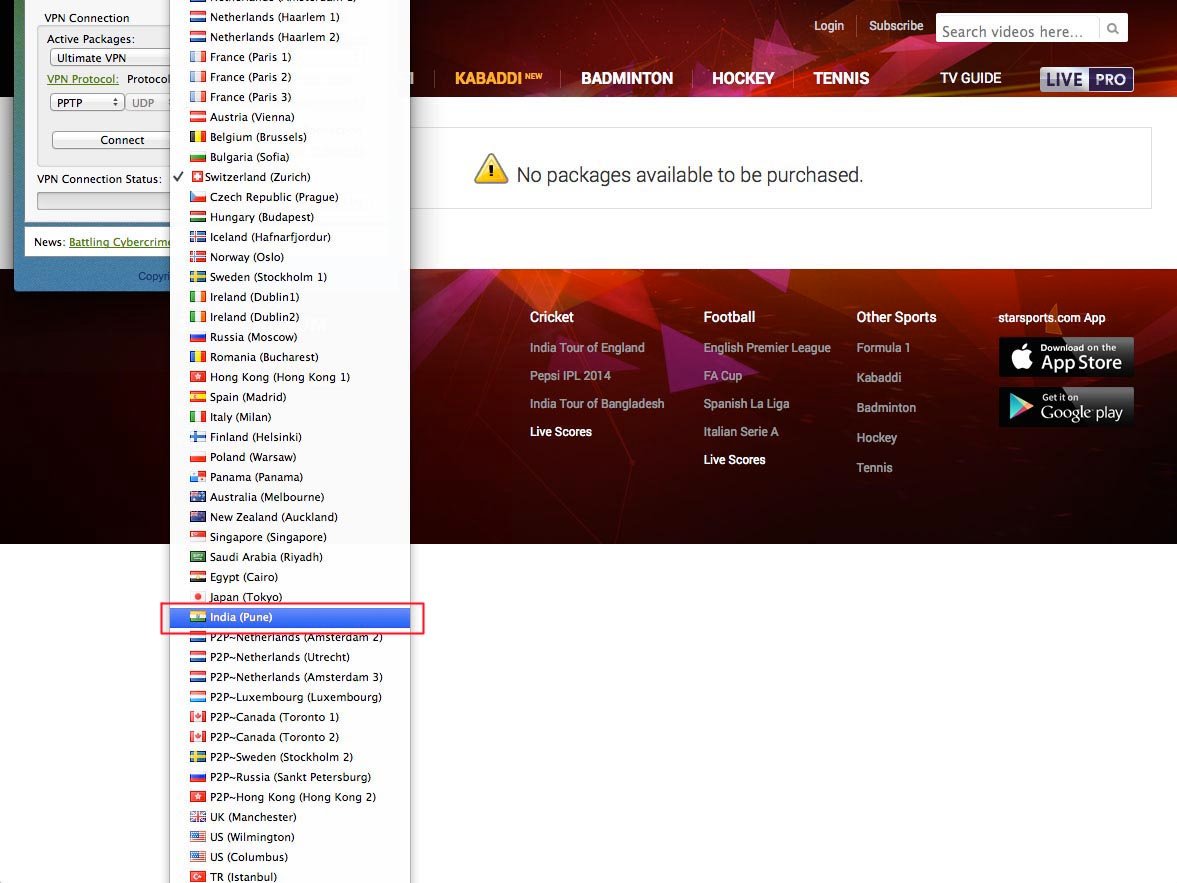Pick Ireland (Dublin2) server
The height and width of the screenshot is (883, 1177).
pos(290,317)
